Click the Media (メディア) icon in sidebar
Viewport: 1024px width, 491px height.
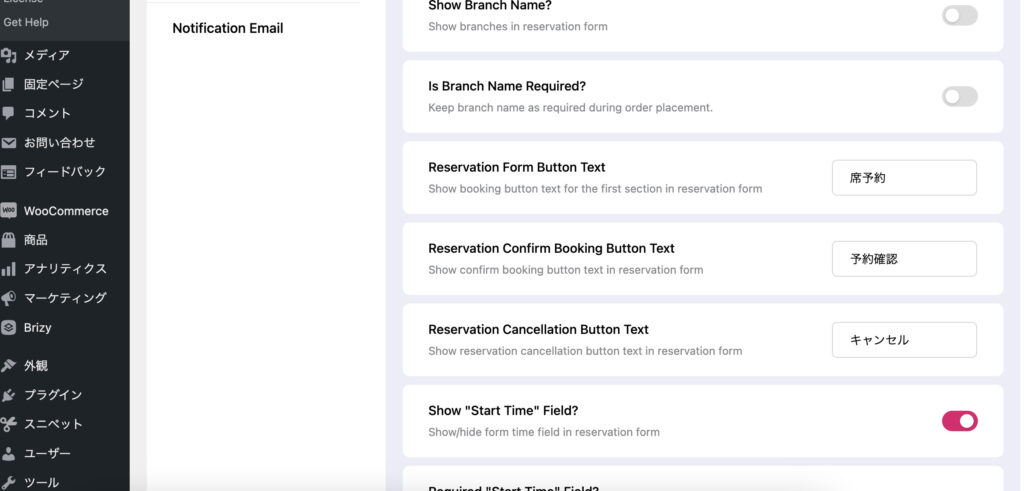9,56
